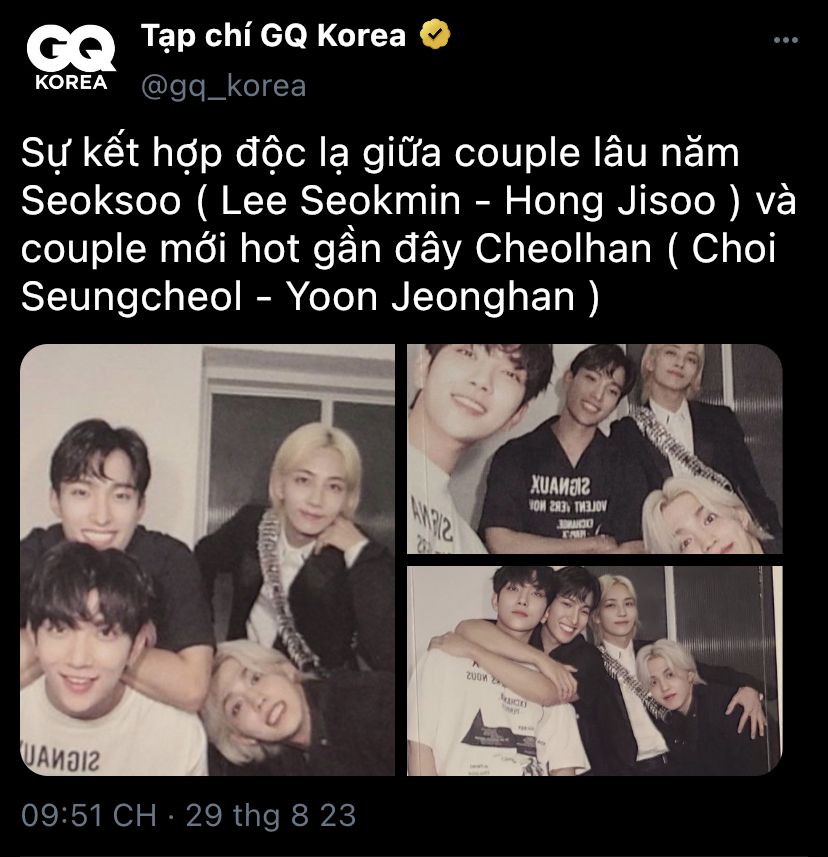The width and height of the screenshot is (828, 857).
Task: Click the tweet timestamp 09:51 CH
Action: [x=89, y=815]
